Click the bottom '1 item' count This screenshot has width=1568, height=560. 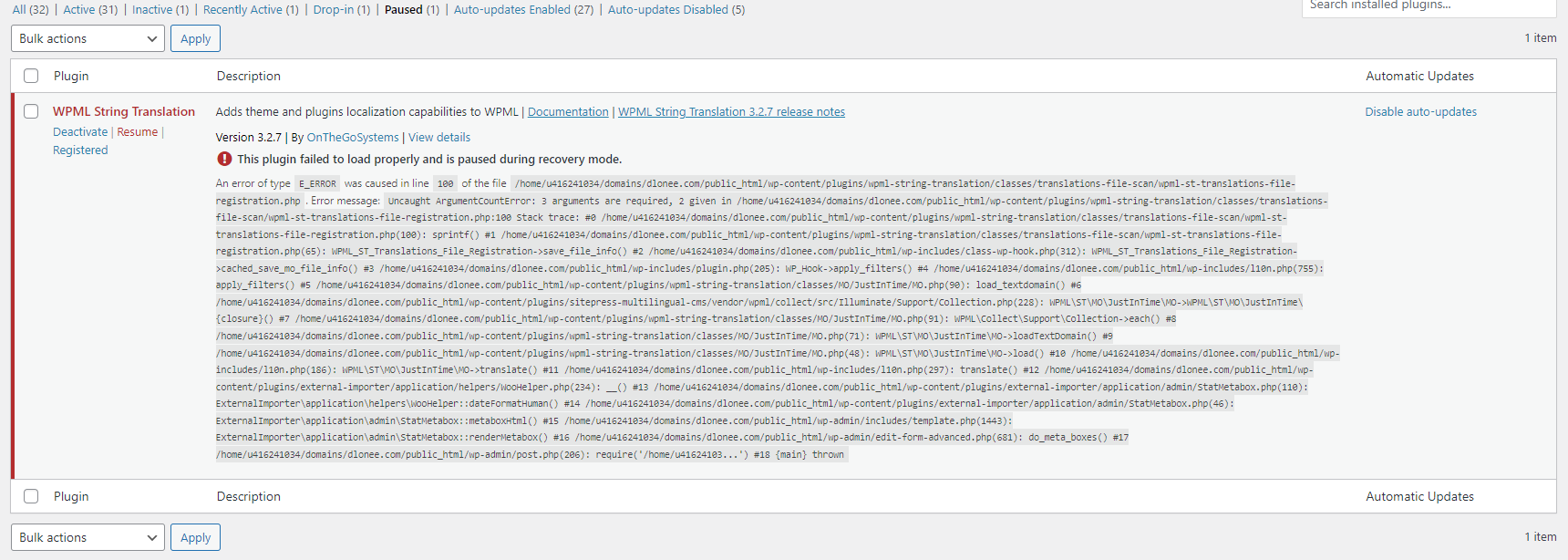[1541, 537]
